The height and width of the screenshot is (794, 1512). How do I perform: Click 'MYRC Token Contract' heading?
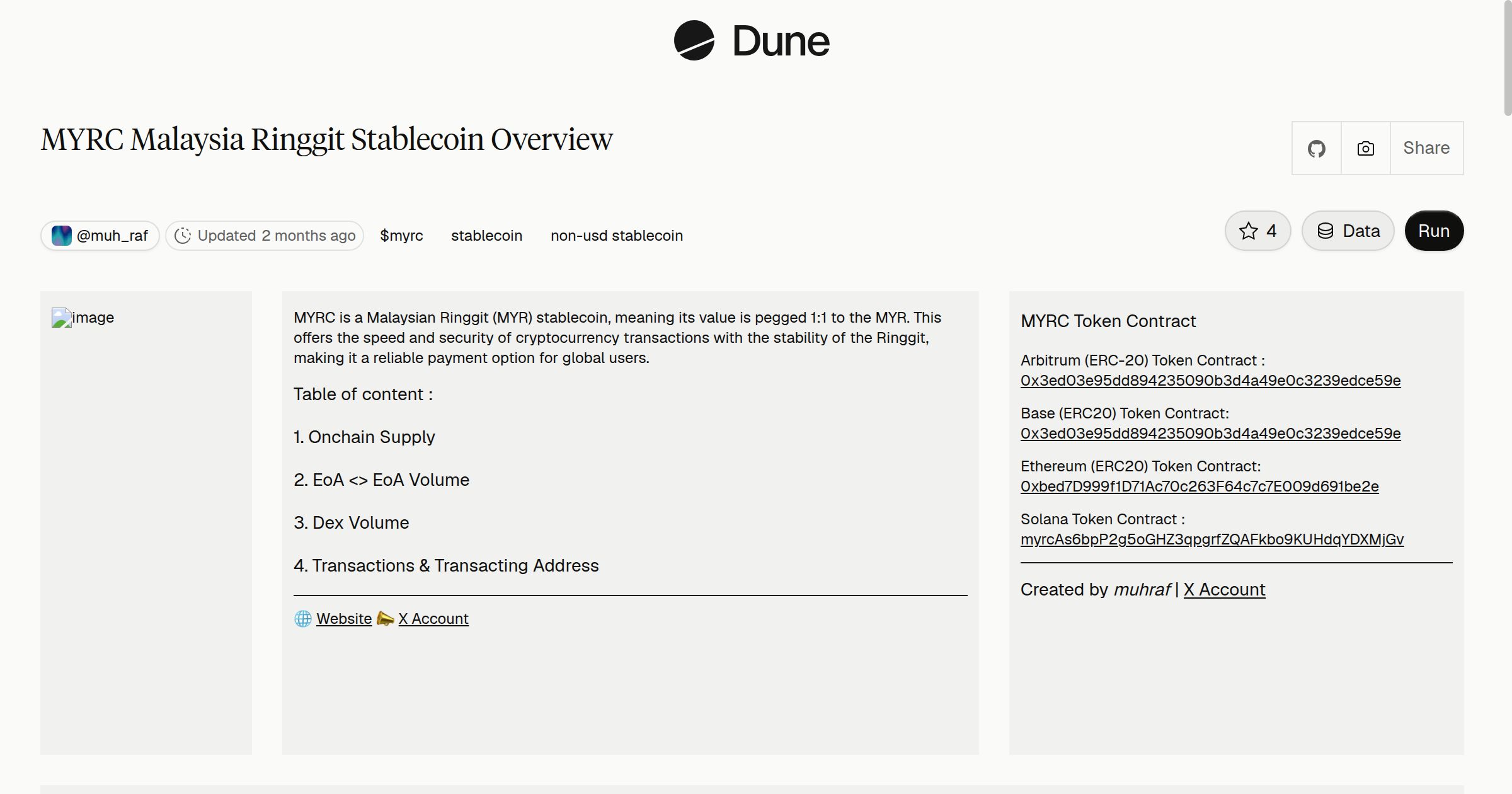click(1108, 321)
